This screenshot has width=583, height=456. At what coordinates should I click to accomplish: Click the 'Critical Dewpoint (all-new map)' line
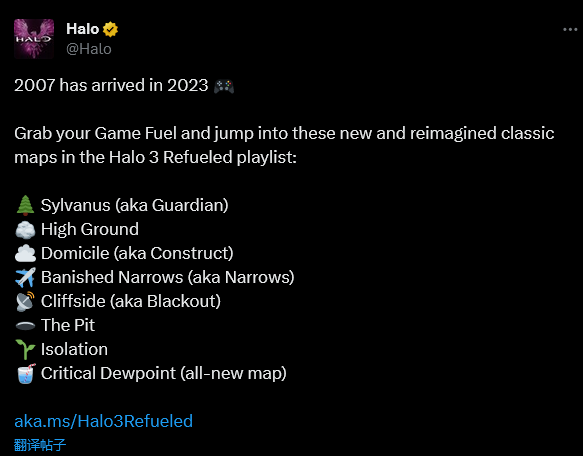(164, 373)
